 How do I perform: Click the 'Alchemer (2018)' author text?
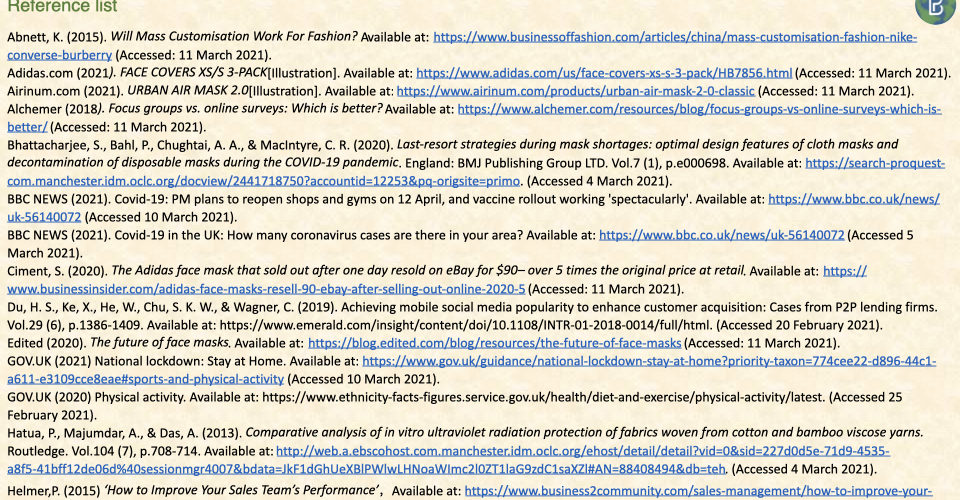pyautogui.click(x=54, y=110)
